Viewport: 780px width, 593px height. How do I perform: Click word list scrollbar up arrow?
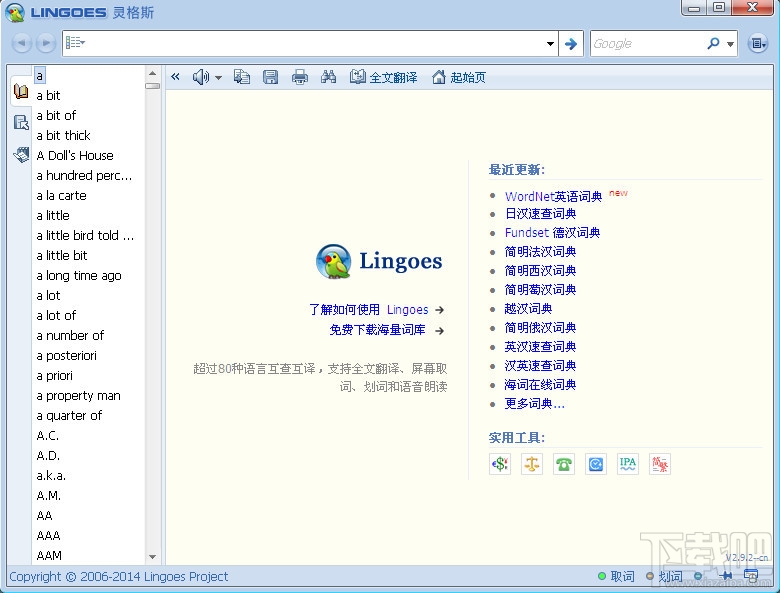[153, 73]
